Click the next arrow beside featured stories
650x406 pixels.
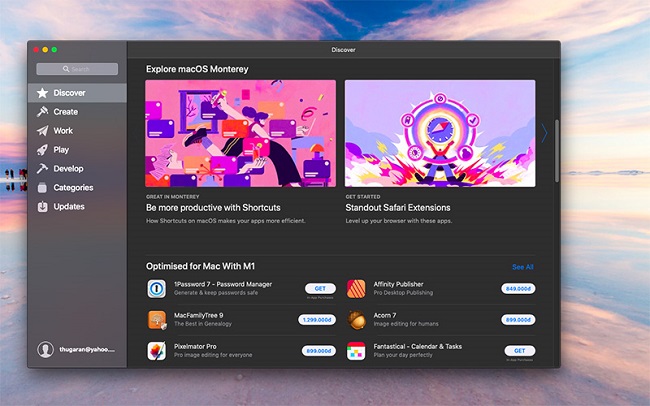coord(545,132)
